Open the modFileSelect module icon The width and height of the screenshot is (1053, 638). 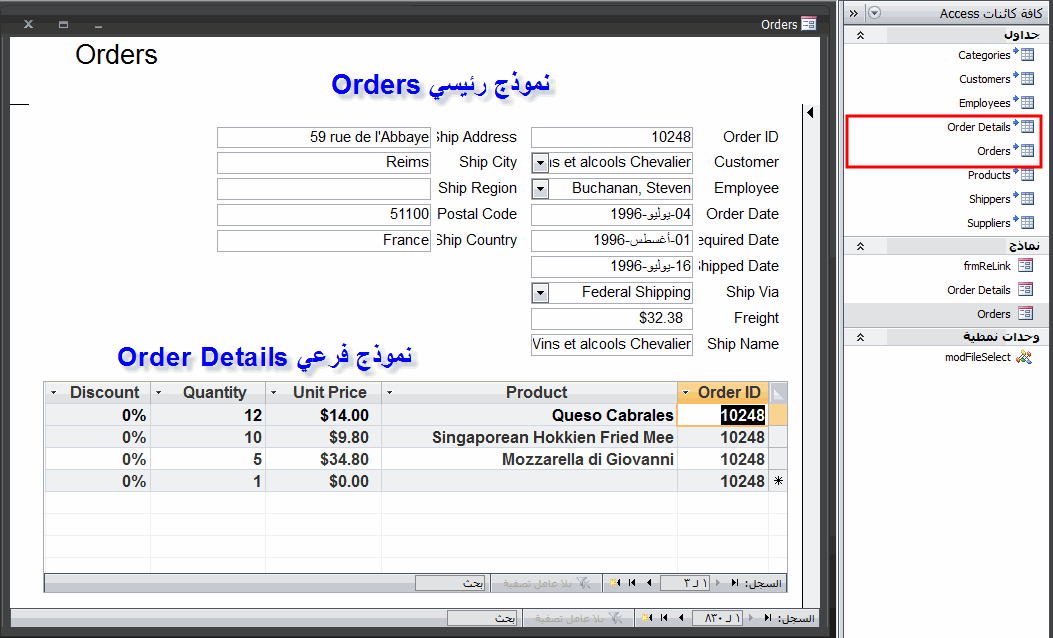pos(1024,357)
